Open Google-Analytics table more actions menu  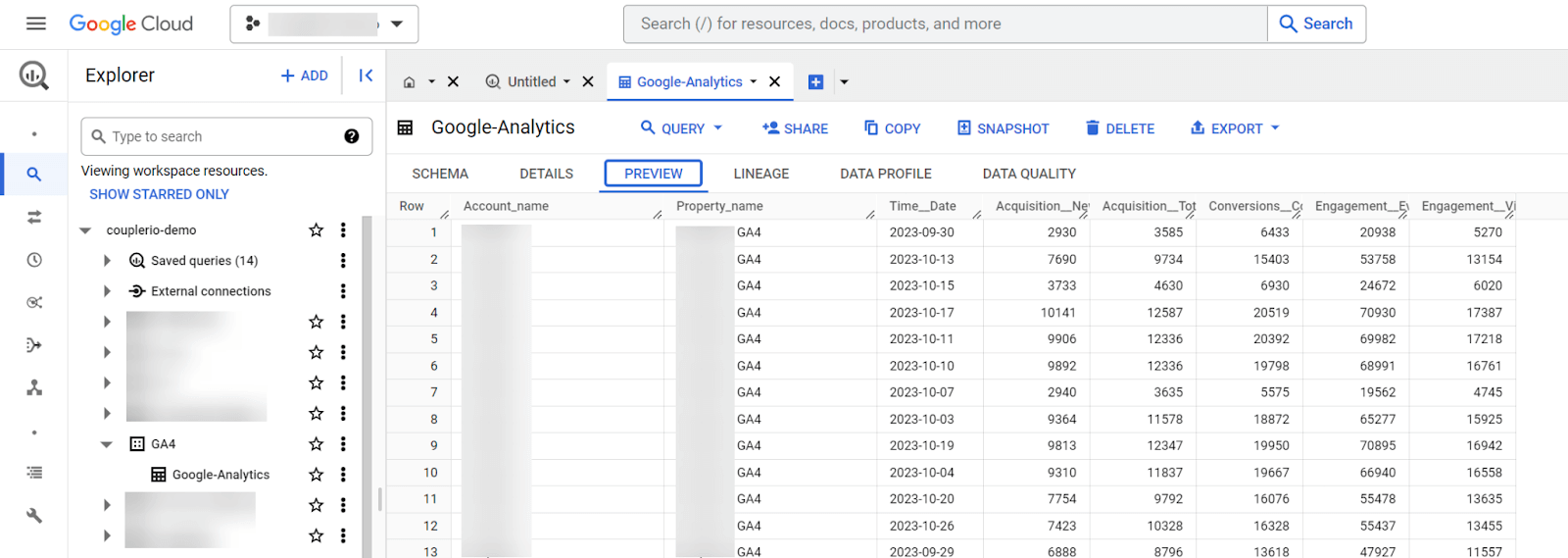(x=343, y=475)
